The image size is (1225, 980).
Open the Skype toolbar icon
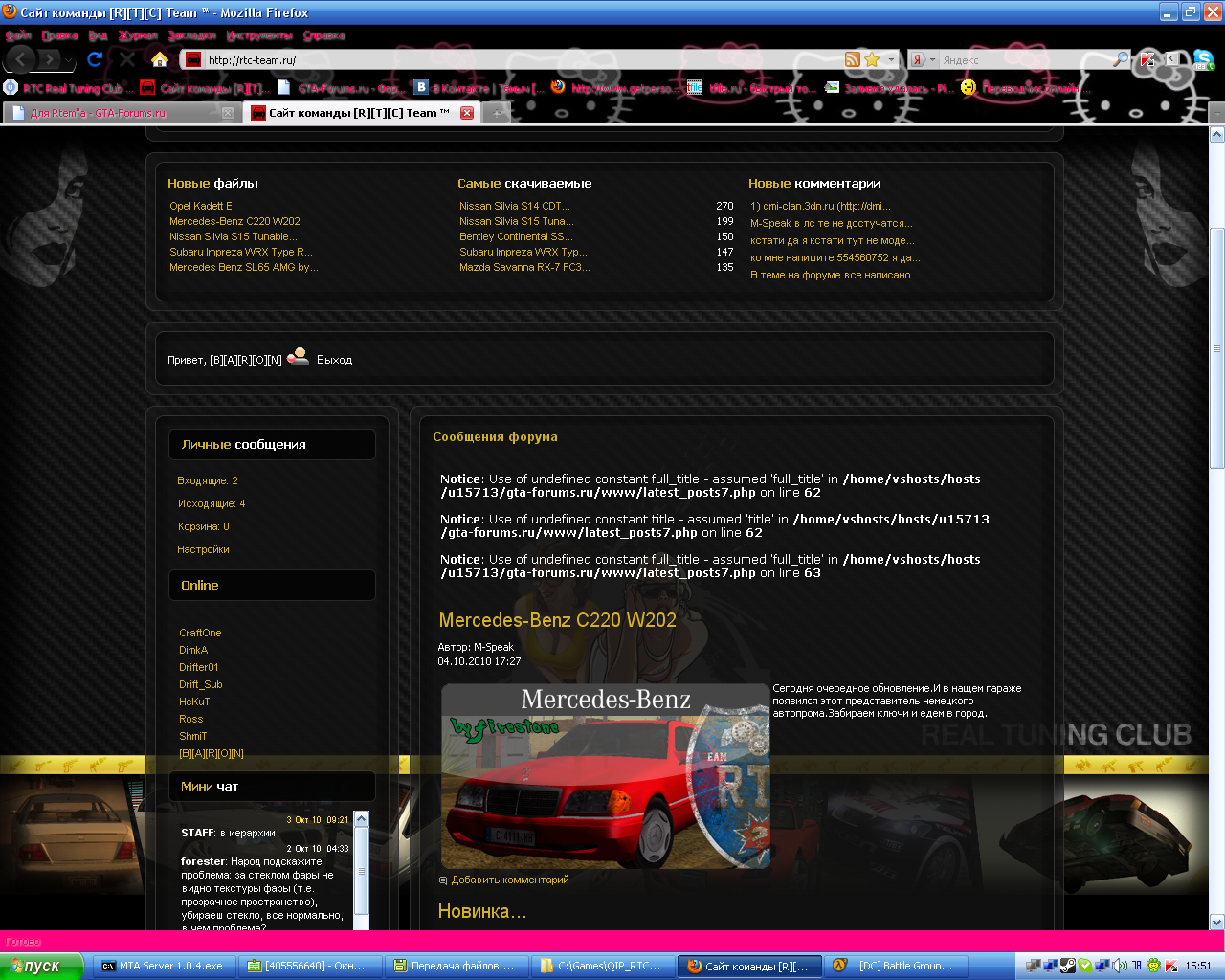coord(1203,60)
